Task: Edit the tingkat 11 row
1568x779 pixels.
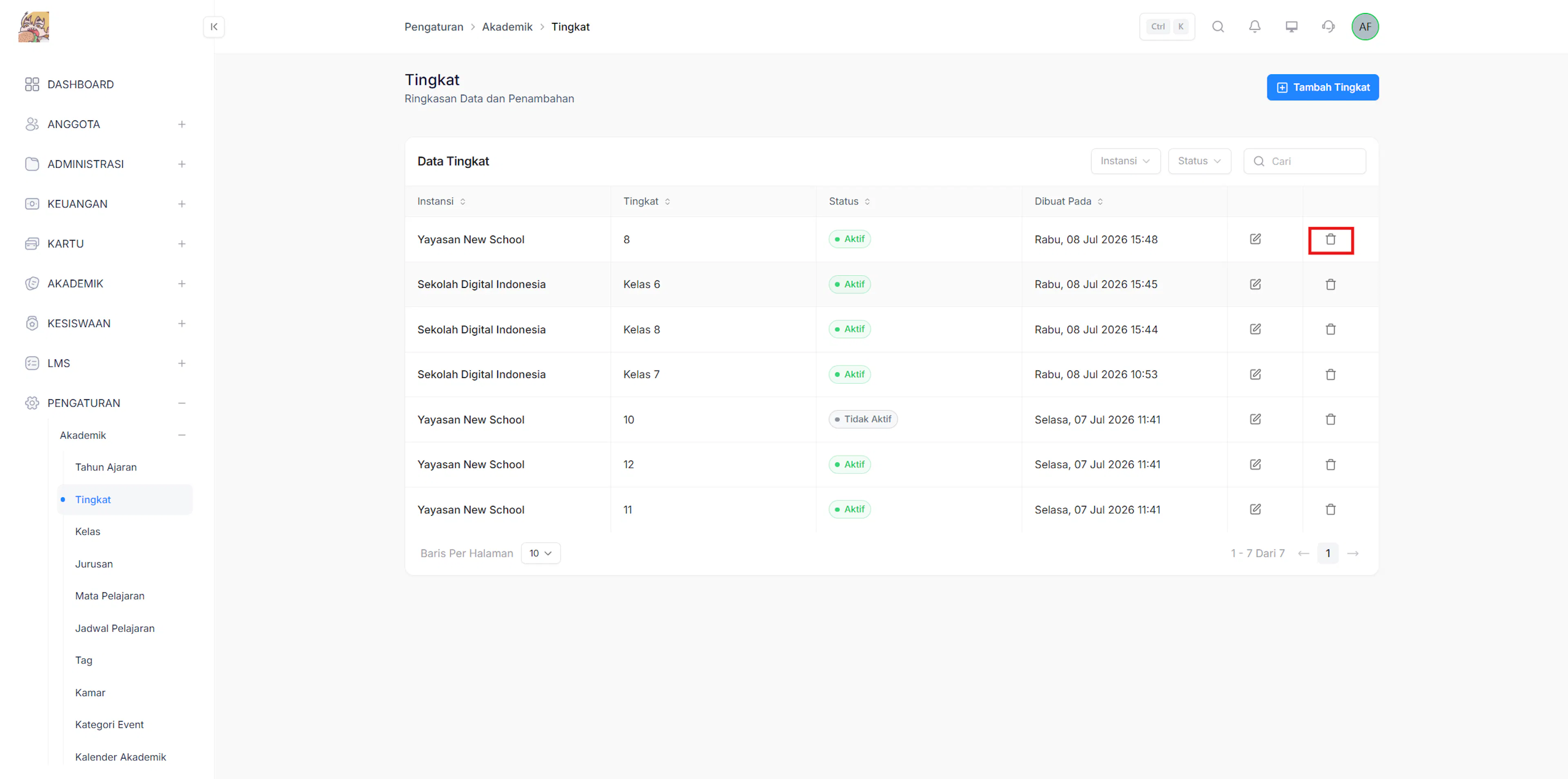Action: tap(1255, 510)
